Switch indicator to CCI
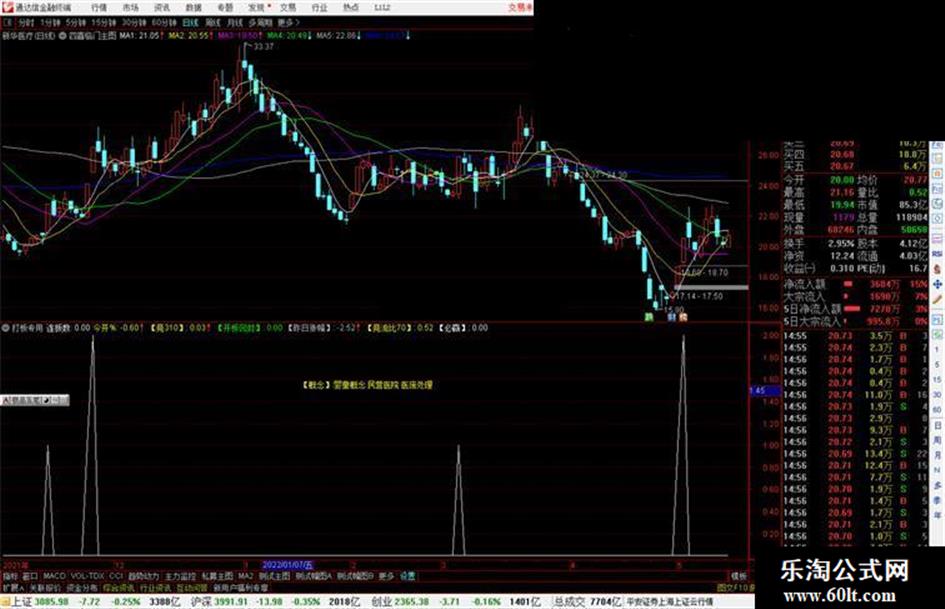The image size is (945, 609). point(116,576)
